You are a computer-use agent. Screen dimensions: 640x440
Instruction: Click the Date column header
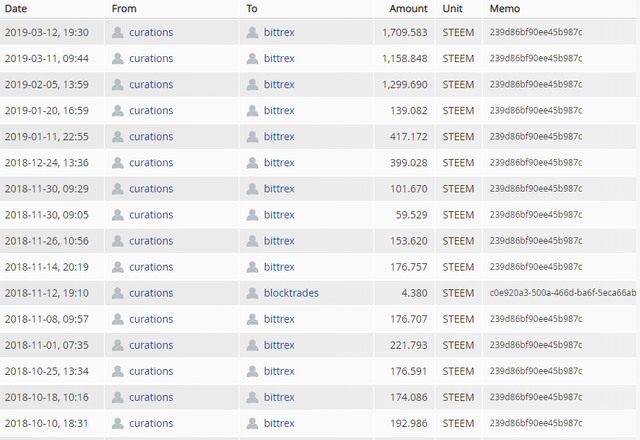16,9
